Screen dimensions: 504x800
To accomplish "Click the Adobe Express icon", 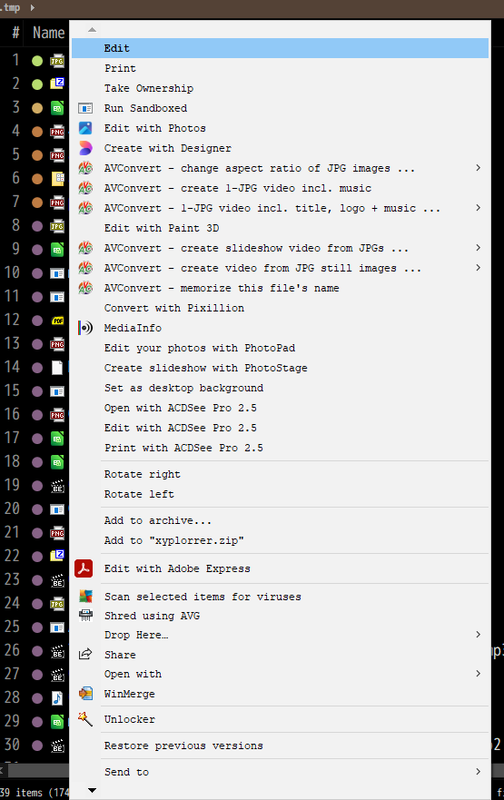I will tap(84, 568).
